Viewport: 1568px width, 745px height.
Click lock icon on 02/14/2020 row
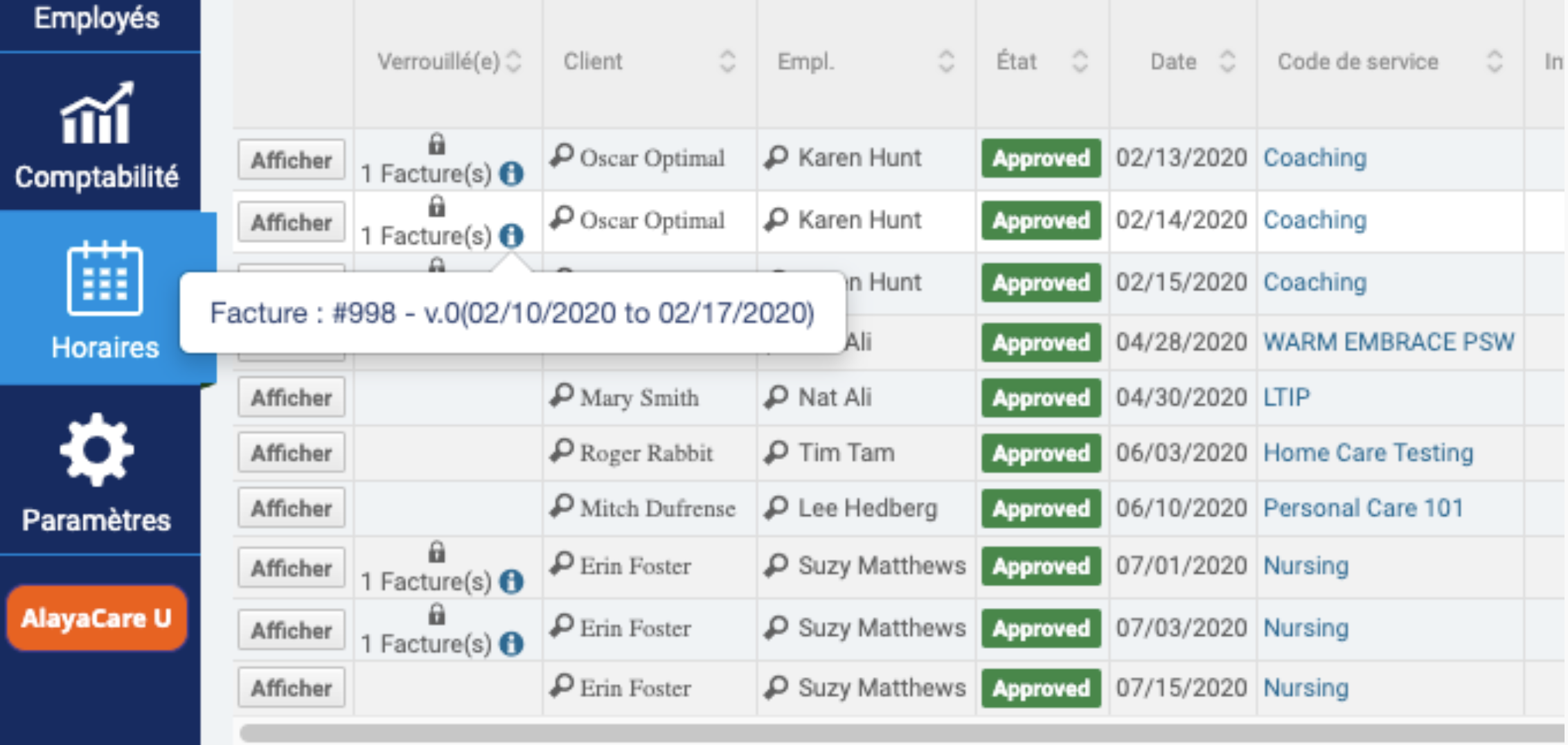436,206
